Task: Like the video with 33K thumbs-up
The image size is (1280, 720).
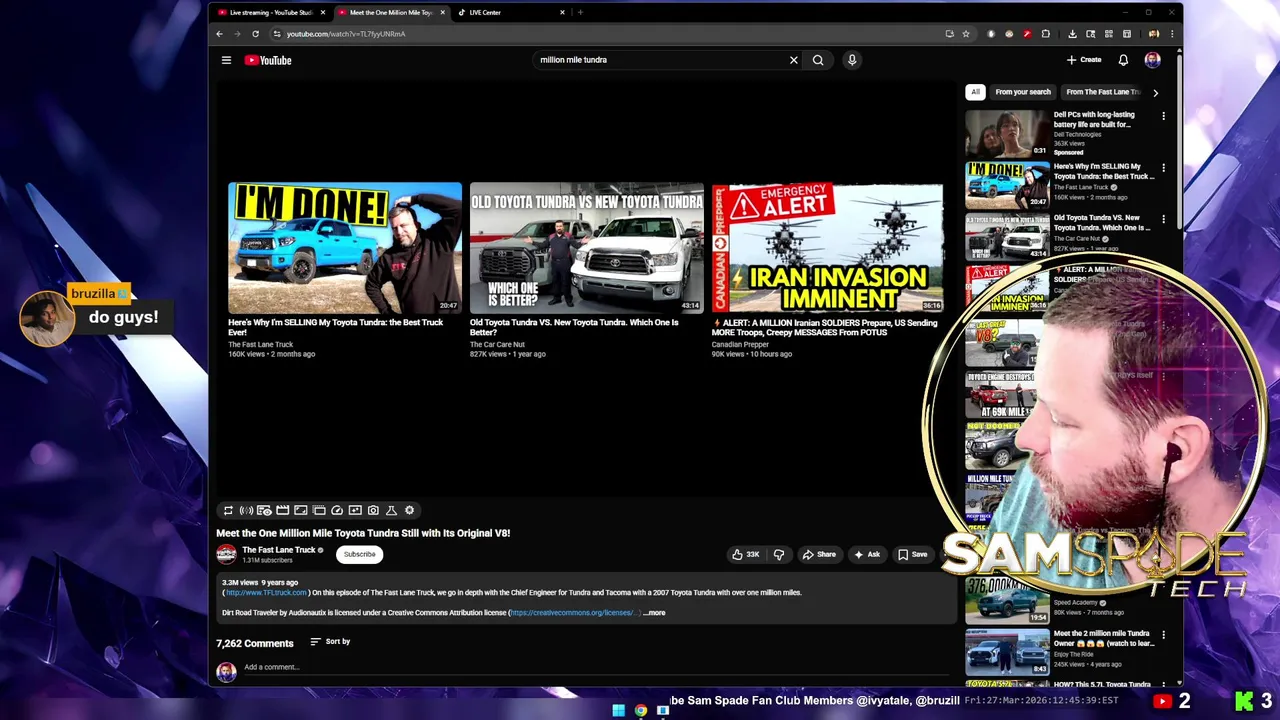Action: (746, 554)
